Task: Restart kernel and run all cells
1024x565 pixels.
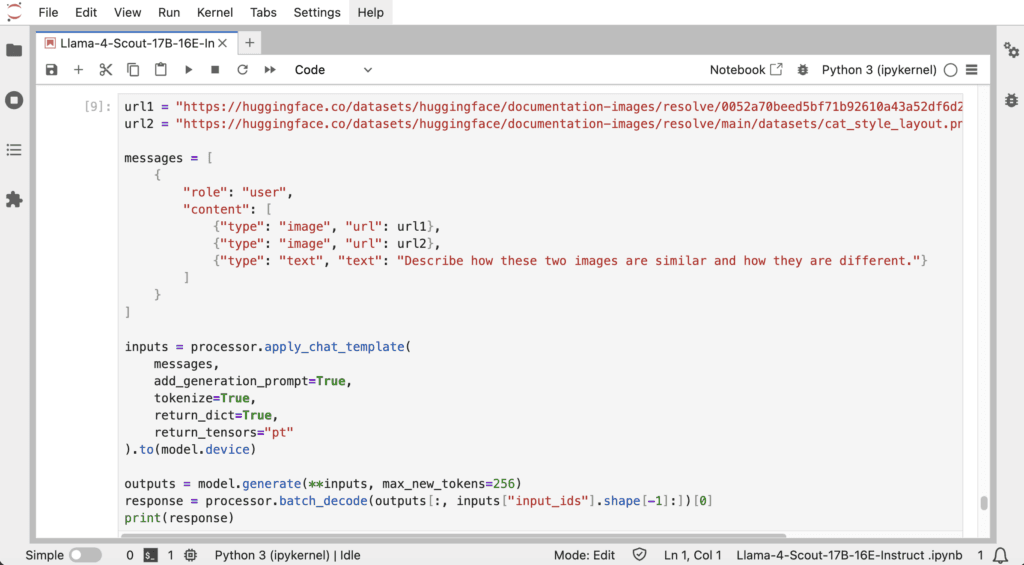Action: tap(270, 70)
